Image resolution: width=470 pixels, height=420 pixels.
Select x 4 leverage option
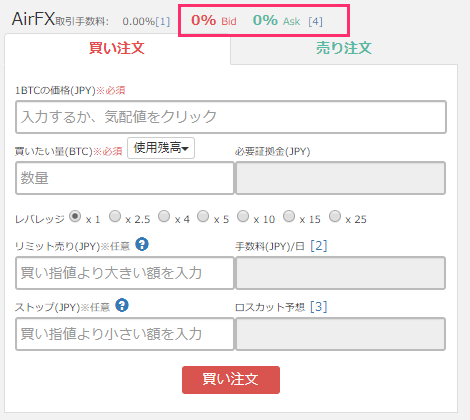coord(164,216)
